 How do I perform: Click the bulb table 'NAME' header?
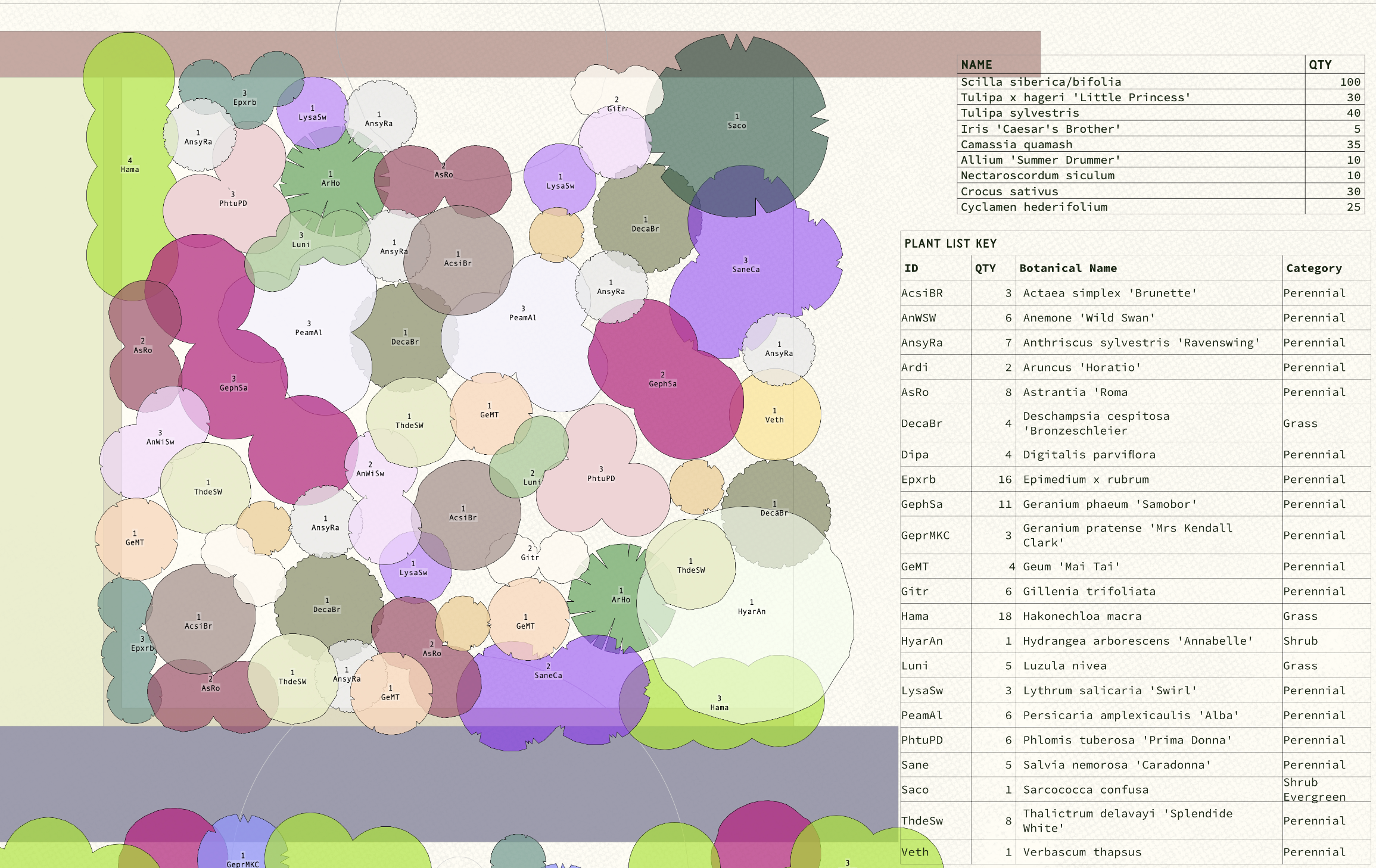(976, 65)
